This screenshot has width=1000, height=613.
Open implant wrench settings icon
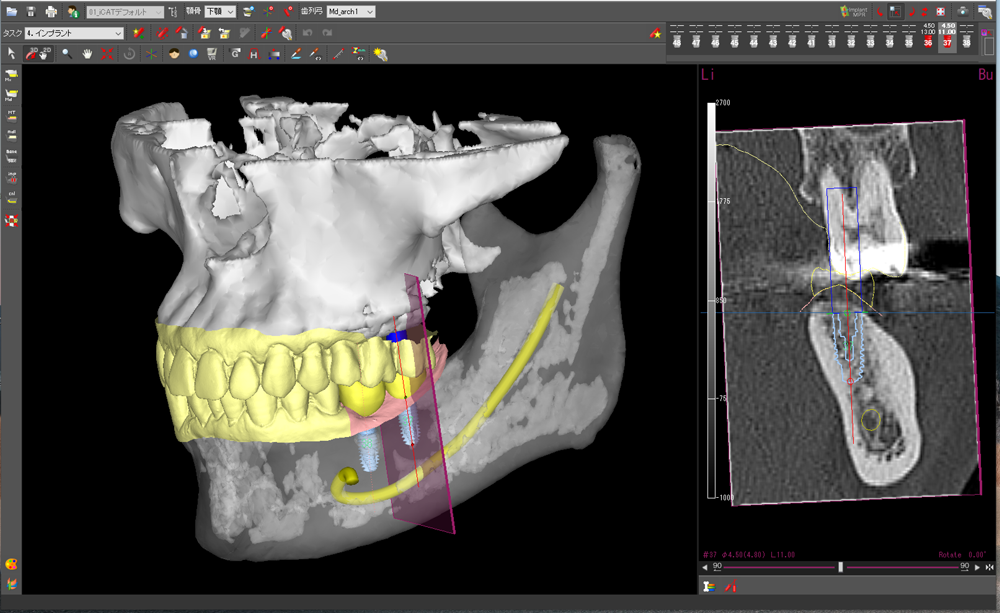point(286,33)
